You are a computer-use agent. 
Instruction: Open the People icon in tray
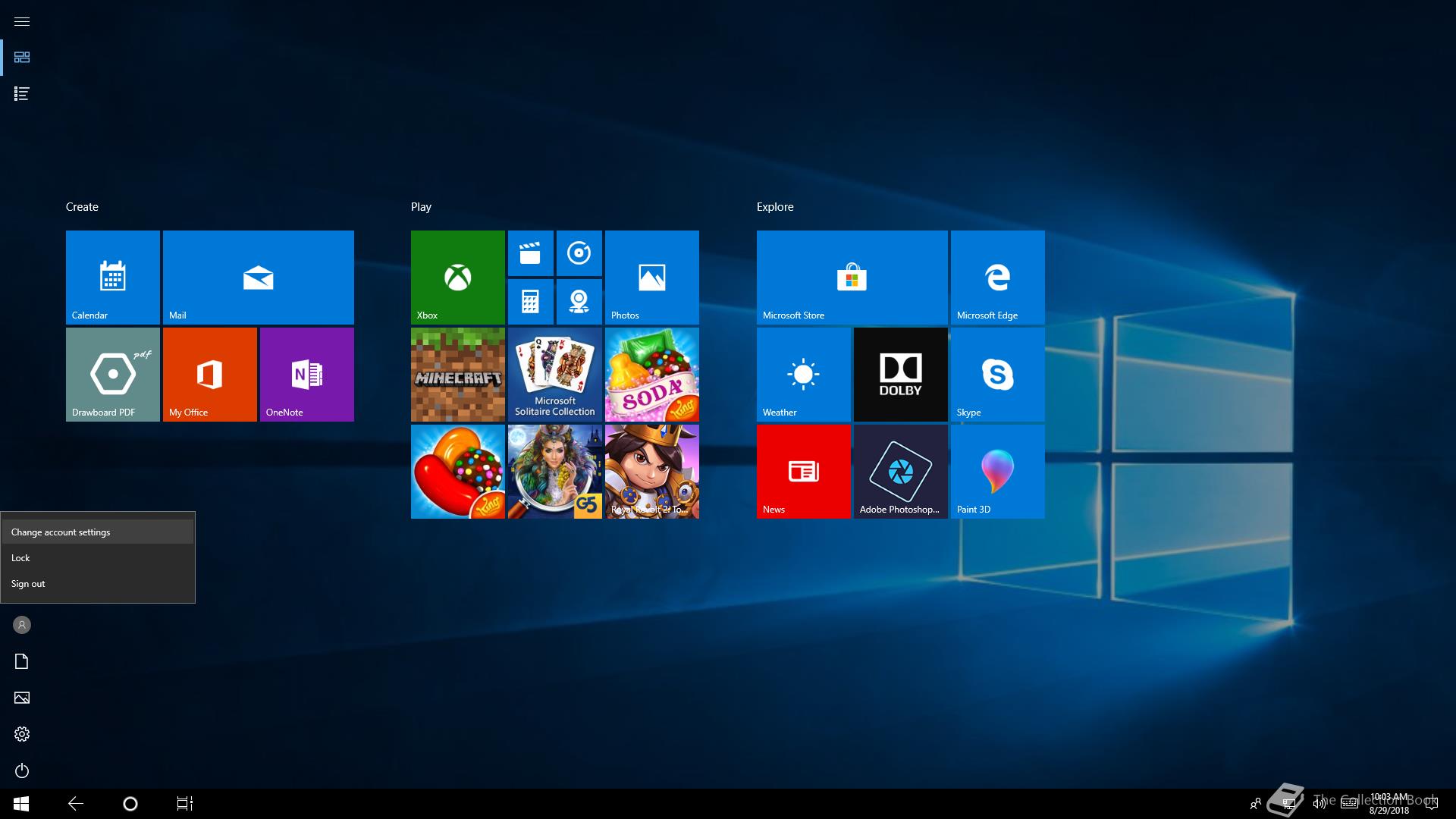coord(1256,804)
